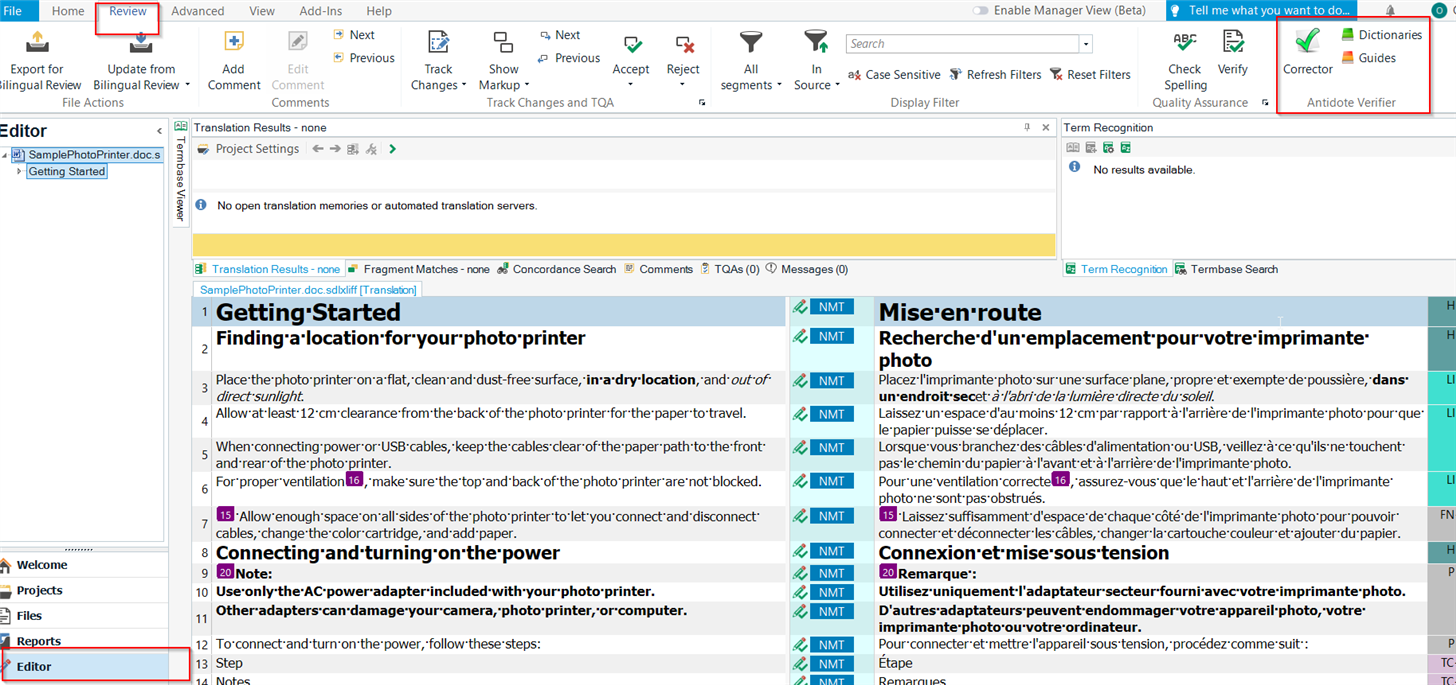Image resolution: width=1456 pixels, height=685 pixels.
Task: Click the notifications bell icon
Action: (x=1390, y=11)
